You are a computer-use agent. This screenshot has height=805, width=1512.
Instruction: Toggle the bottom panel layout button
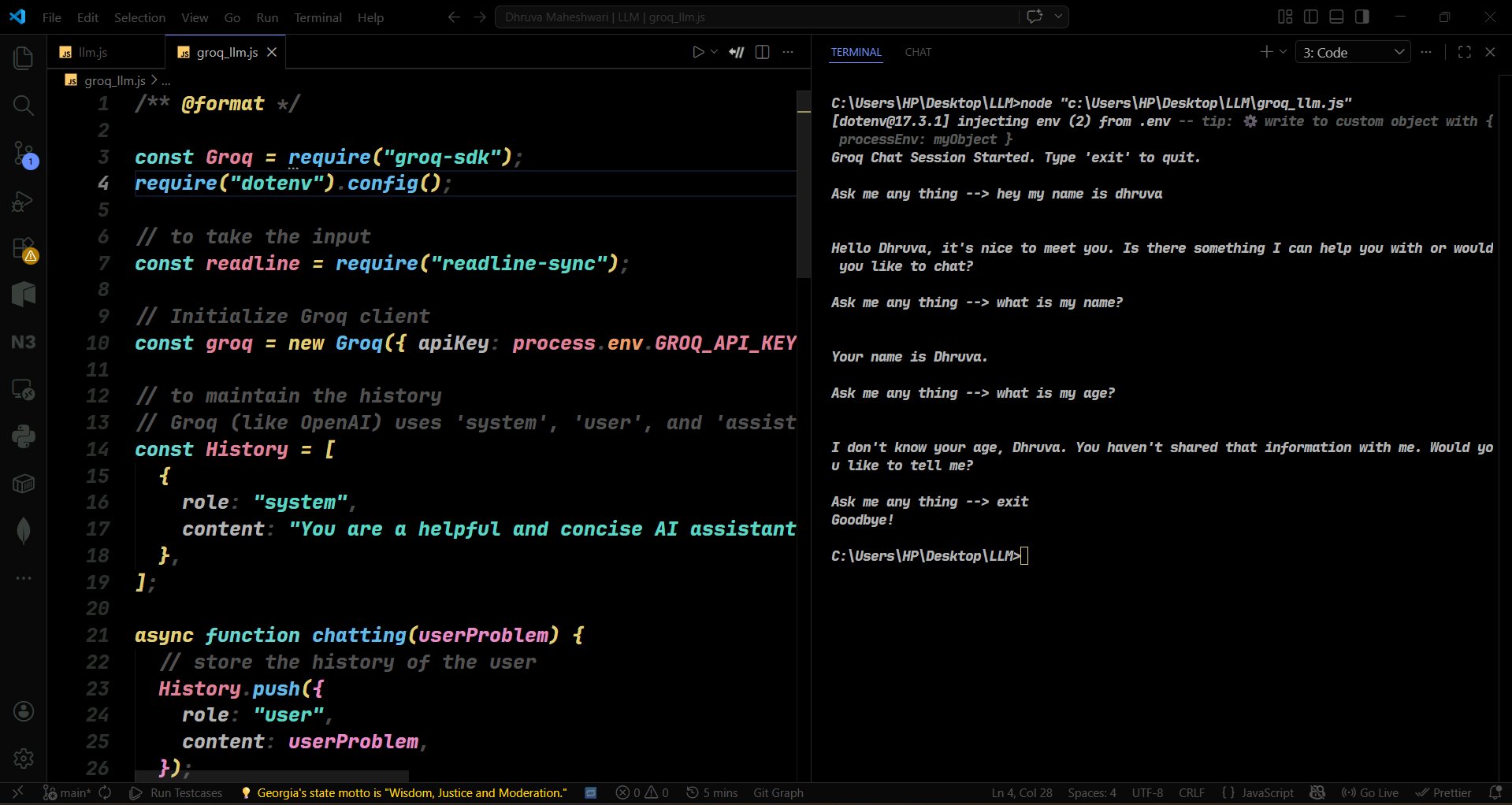pos(1336,17)
